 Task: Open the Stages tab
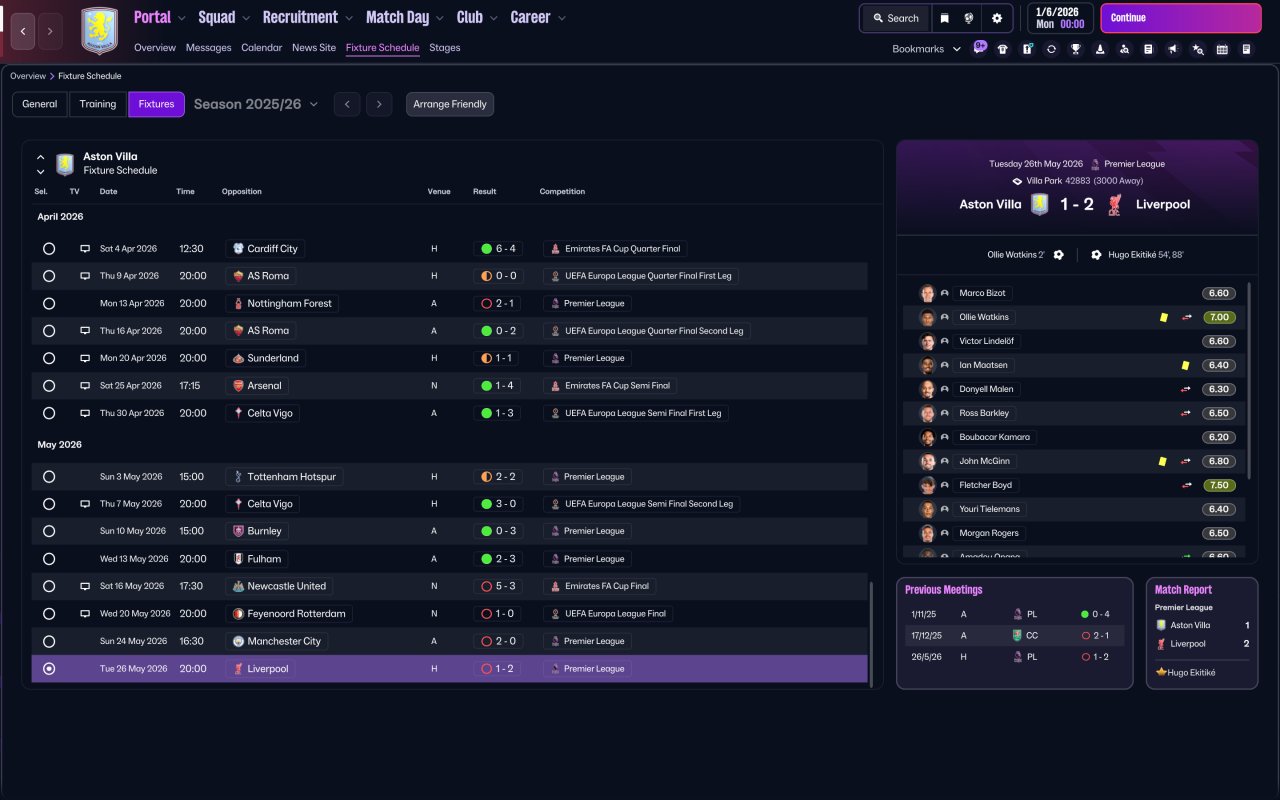[x=445, y=48]
